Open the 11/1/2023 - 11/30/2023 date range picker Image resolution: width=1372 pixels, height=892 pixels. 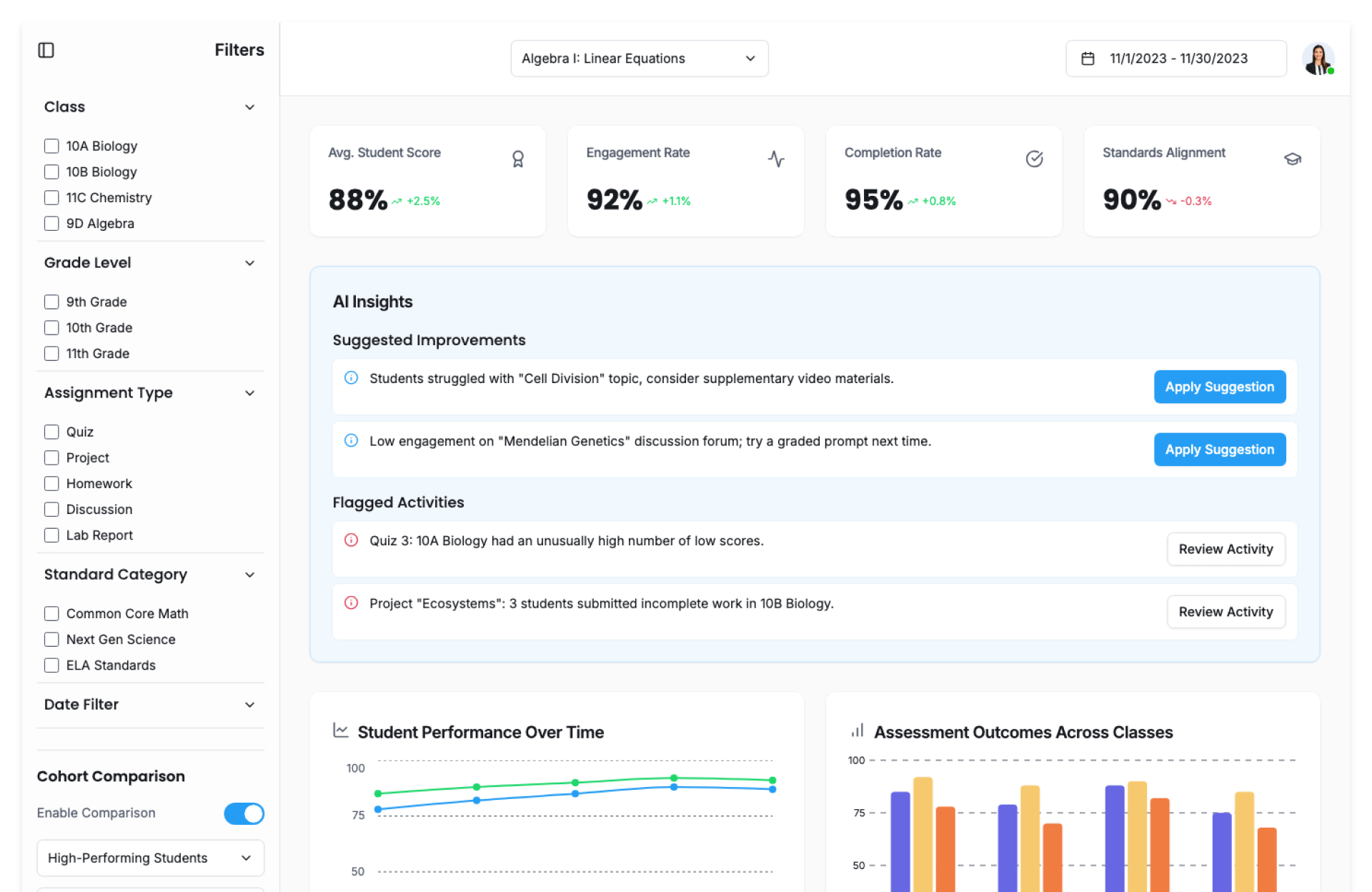click(1175, 59)
